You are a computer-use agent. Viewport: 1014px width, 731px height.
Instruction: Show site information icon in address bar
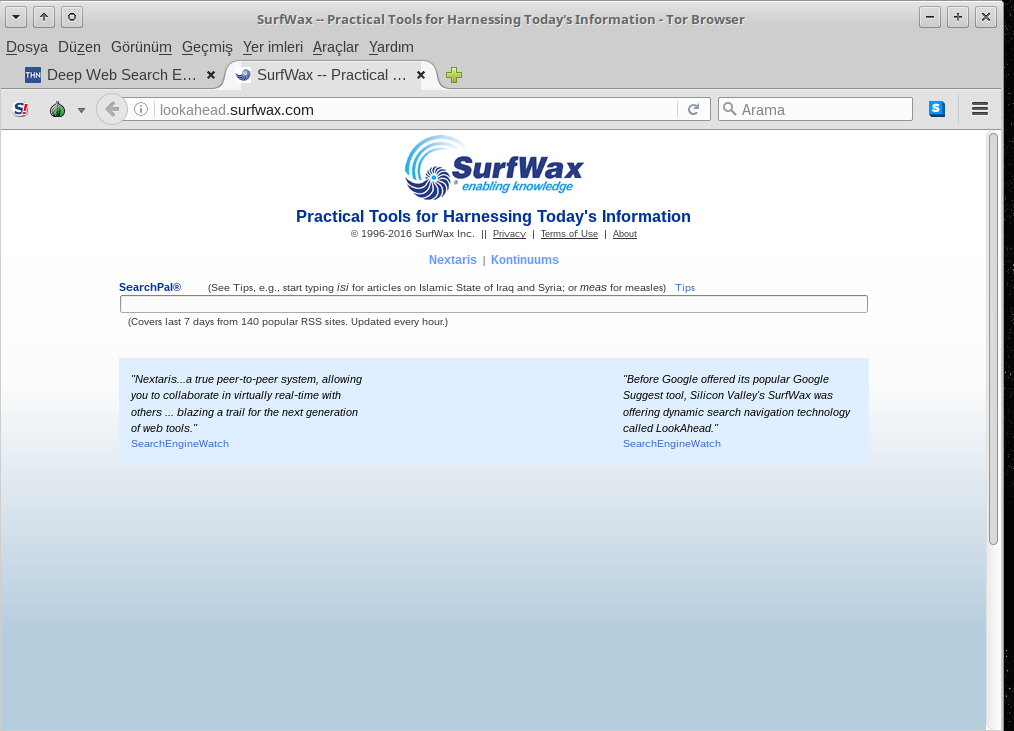141,109
